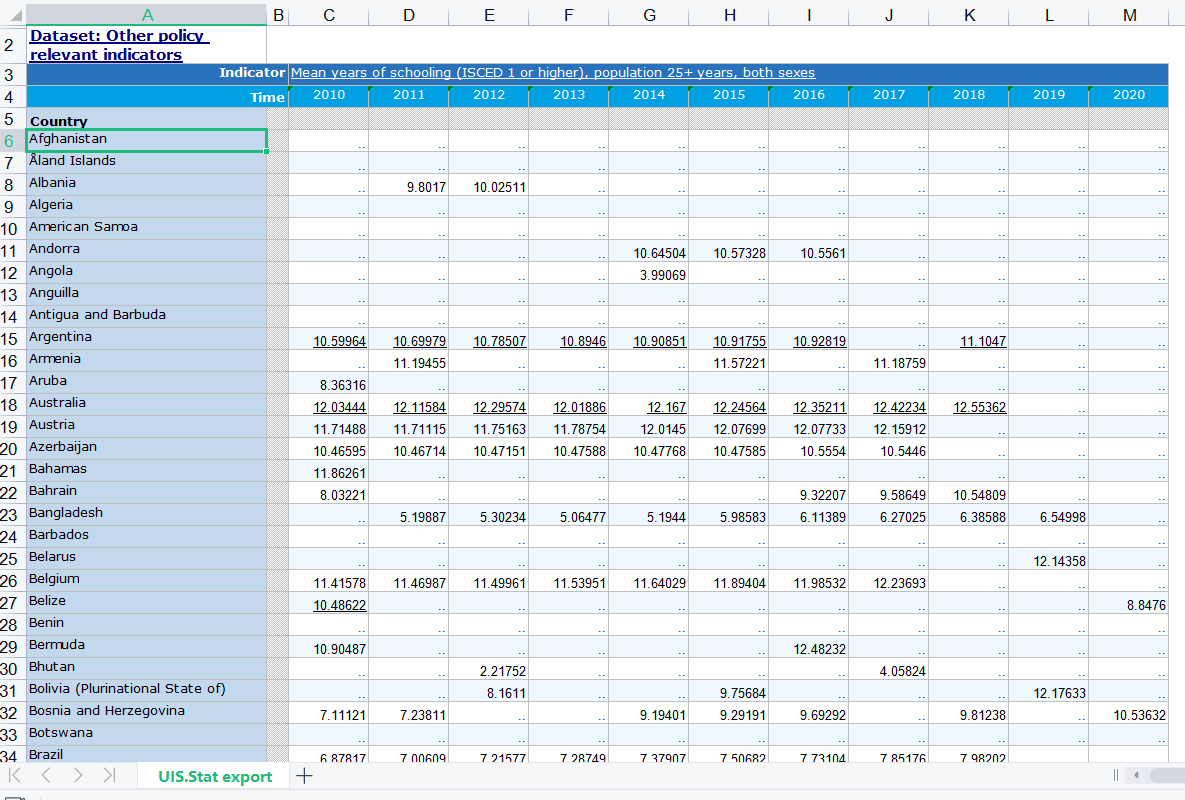The height and width of the screenshot is (800, 1185).
Task: Go to the previous sheet arrow
Action: pyautogui.click(x=46, y=775)
